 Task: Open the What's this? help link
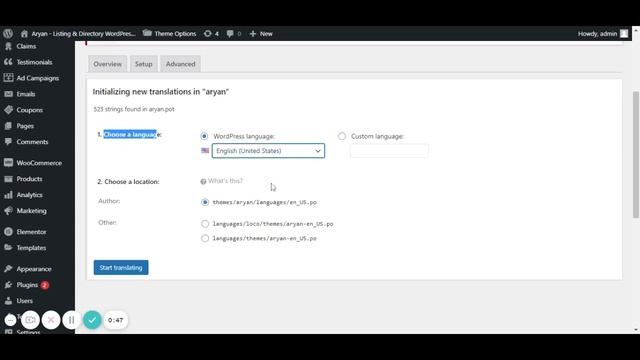coord(222,181)
